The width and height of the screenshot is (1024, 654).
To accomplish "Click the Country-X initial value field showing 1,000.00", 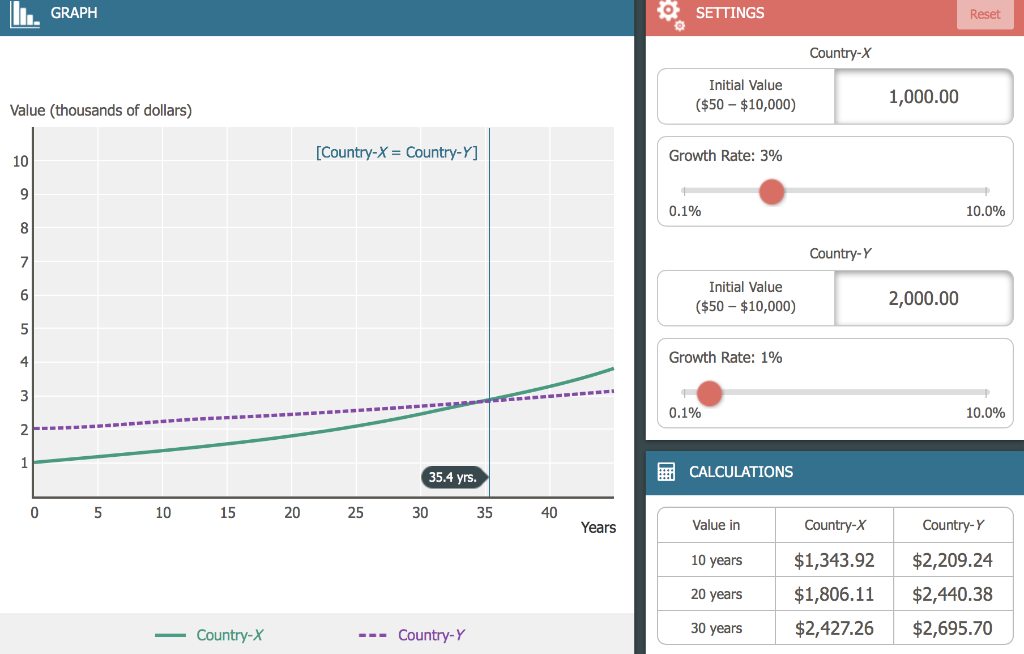I will tap(922, 96).
